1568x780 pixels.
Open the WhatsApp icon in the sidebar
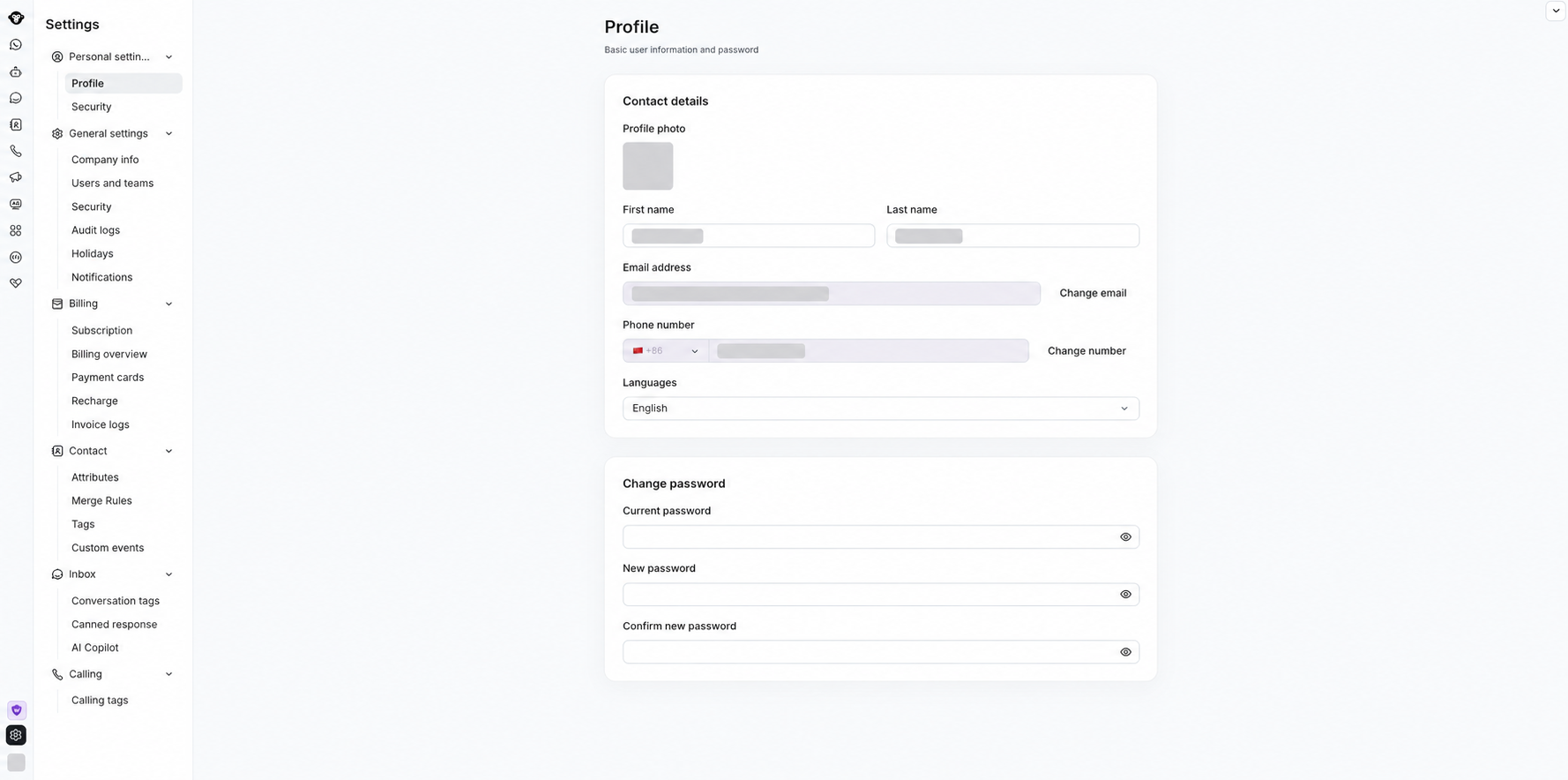16,45
